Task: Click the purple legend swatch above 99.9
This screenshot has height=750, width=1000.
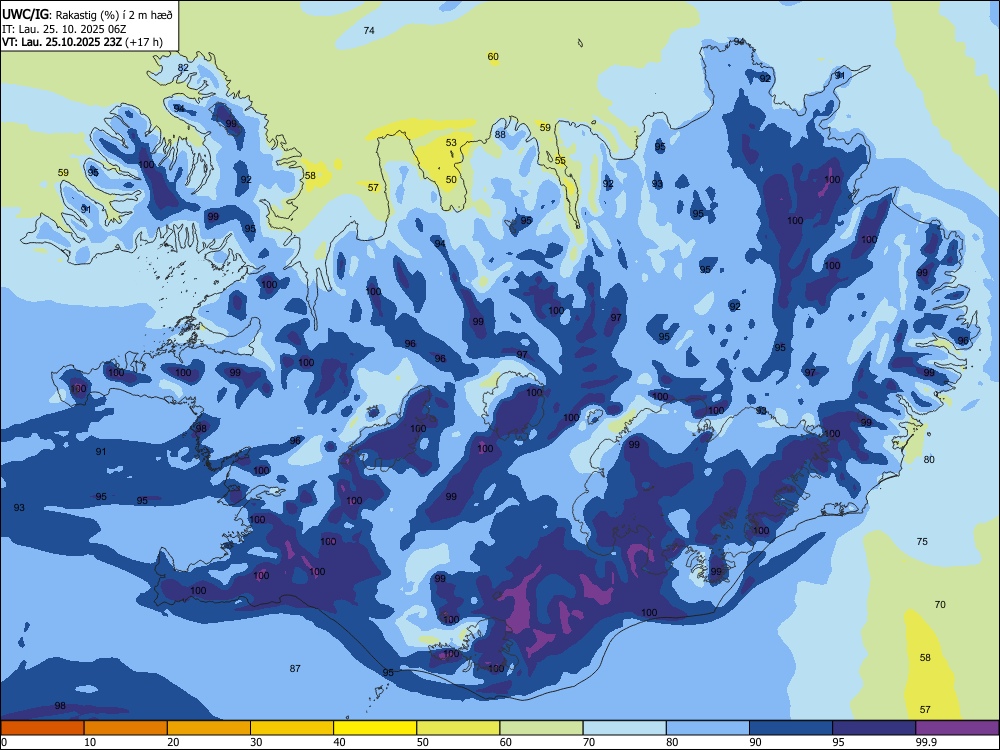Action: coord(957,728)
